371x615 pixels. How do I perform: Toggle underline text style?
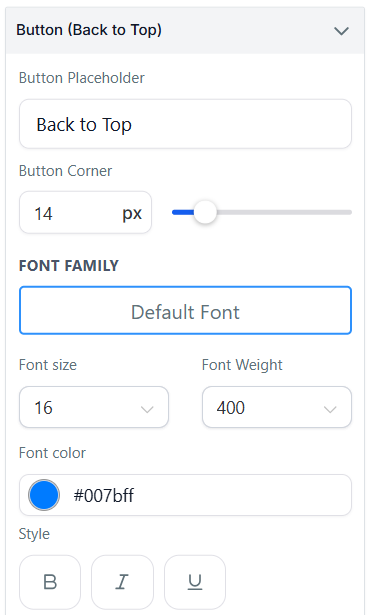(195, 582)
